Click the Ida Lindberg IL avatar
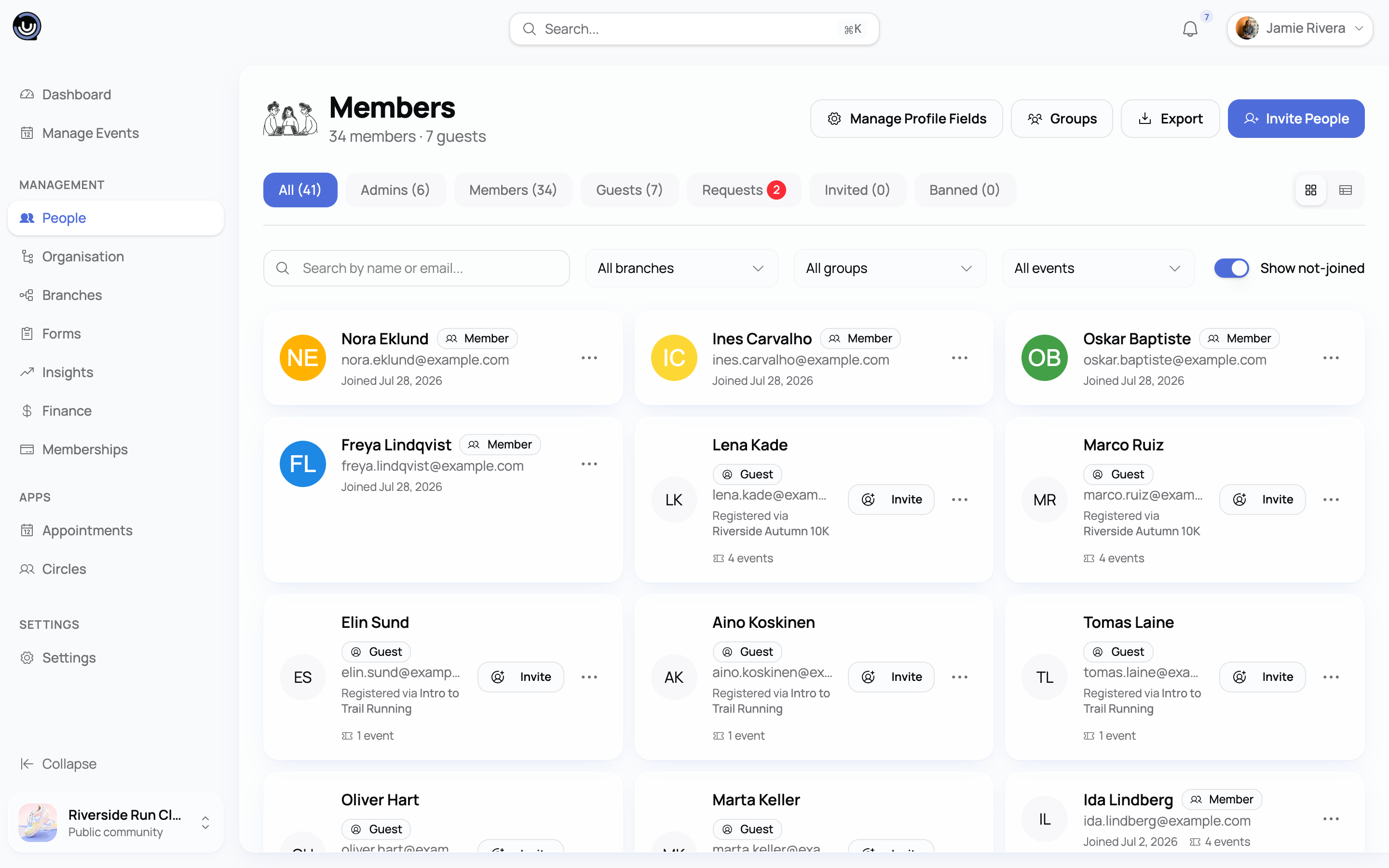 (1045, 819)
